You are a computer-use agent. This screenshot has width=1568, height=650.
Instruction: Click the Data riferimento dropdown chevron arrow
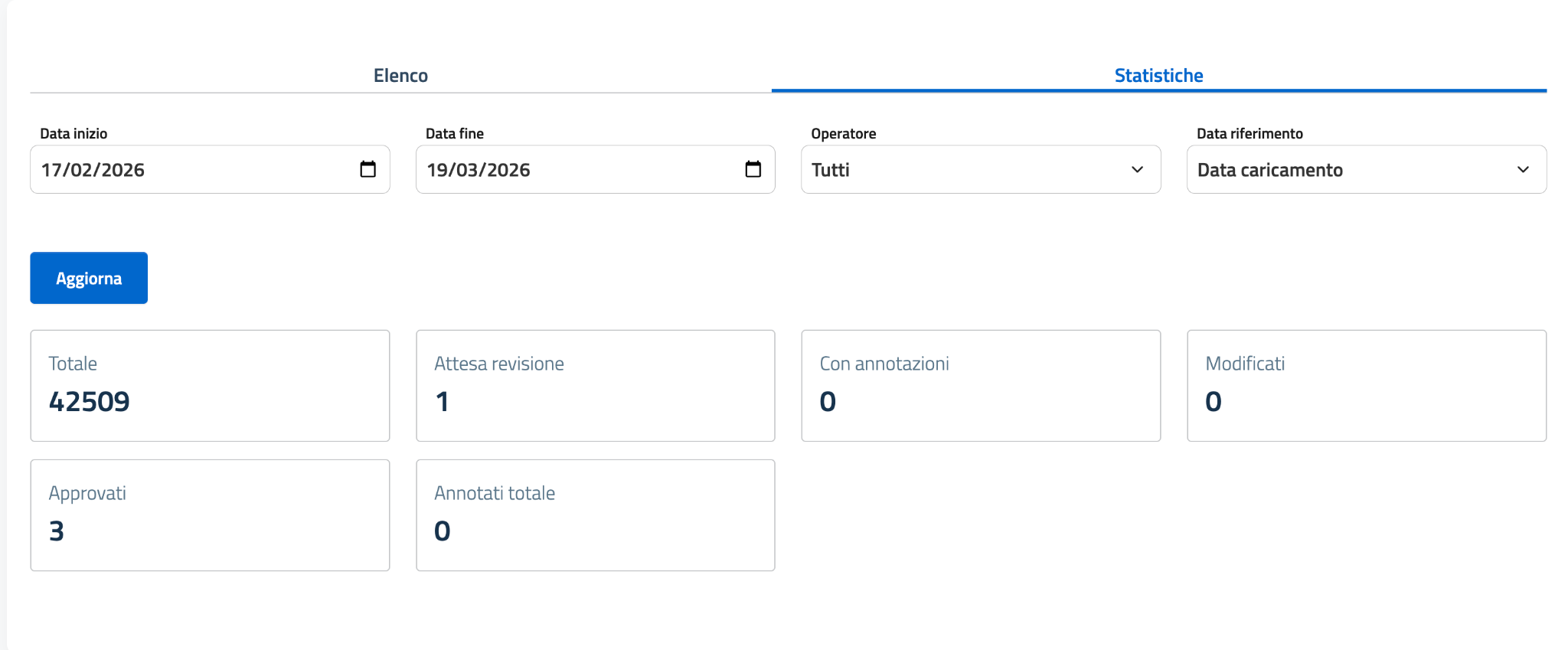pyautogui.click(x=1523, y=169)
